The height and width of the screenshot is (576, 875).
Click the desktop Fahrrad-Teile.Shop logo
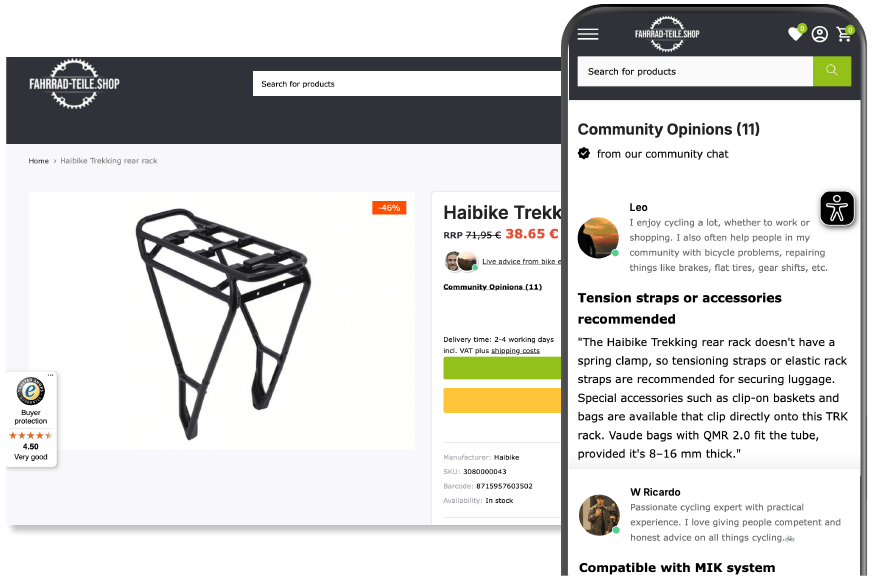pyautogui.click(x=74, y=84)
